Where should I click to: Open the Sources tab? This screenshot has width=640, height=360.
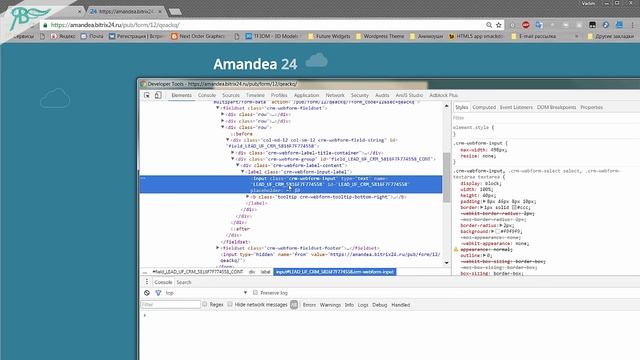click(231, 95)
